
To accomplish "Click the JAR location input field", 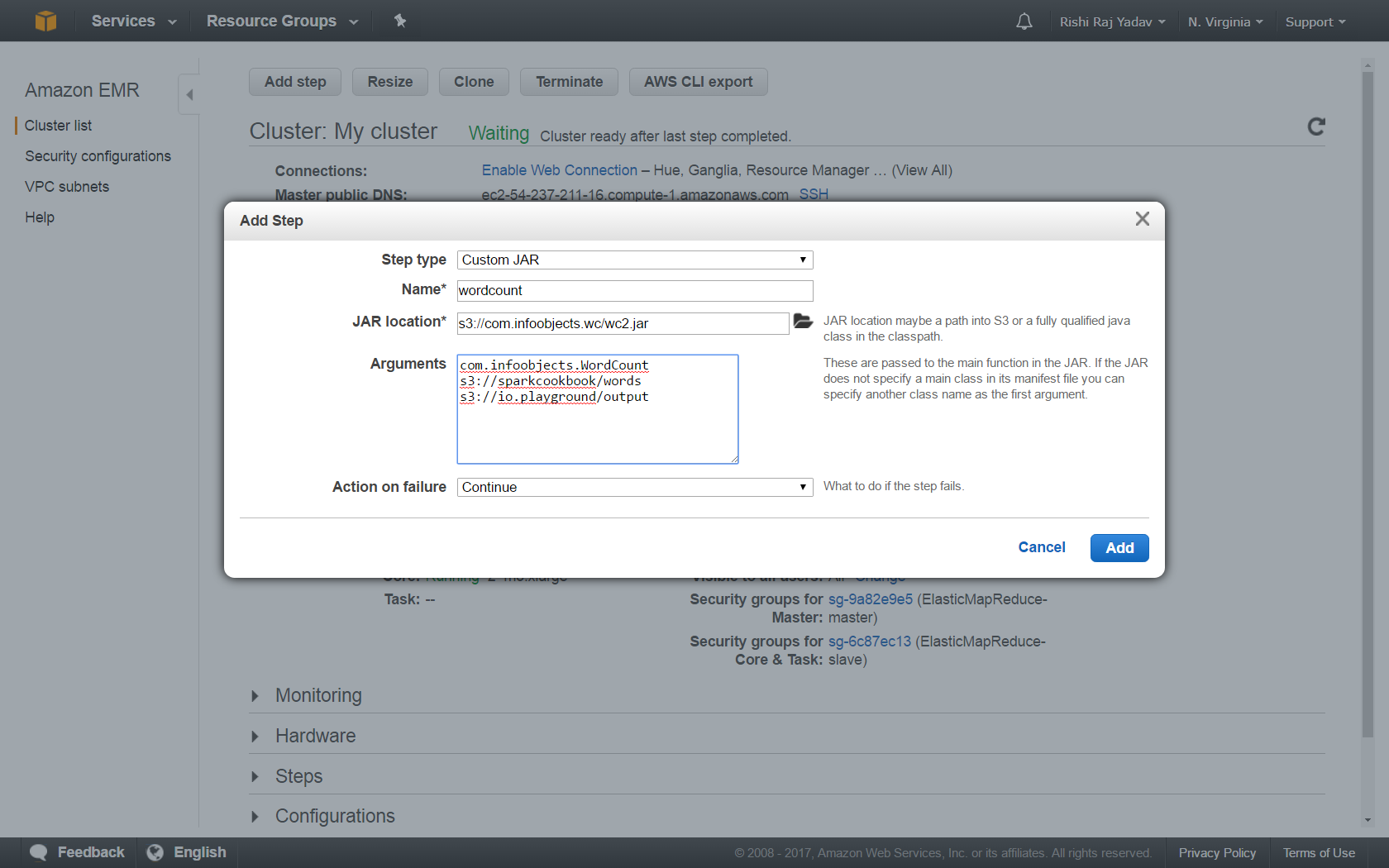I will 623,323.
